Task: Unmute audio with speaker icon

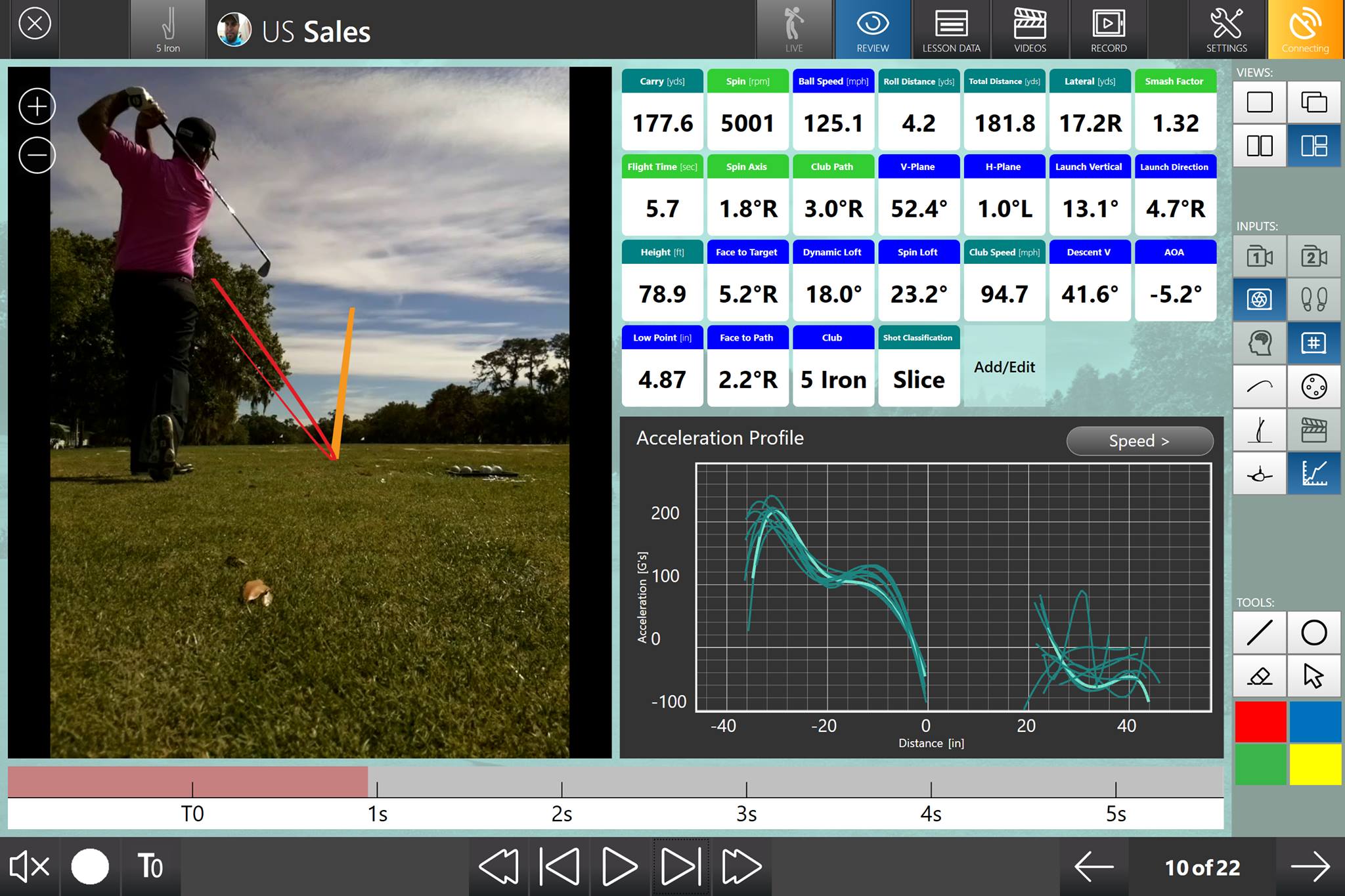Action: (x=29, y=866)
